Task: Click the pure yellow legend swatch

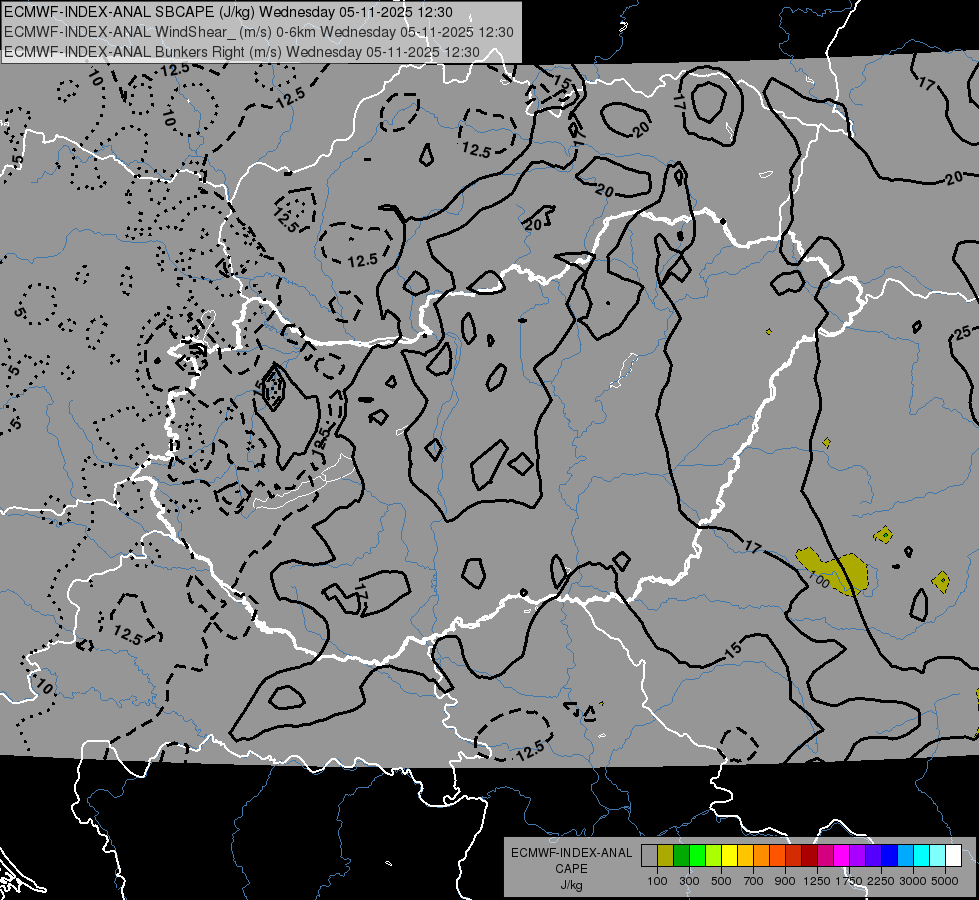Action: (x=729, y=855)
